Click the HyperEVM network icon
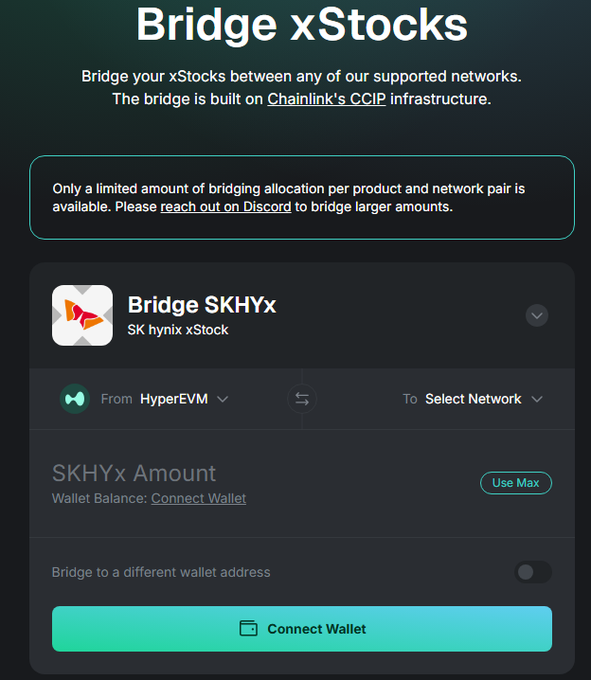 (75, 399)
